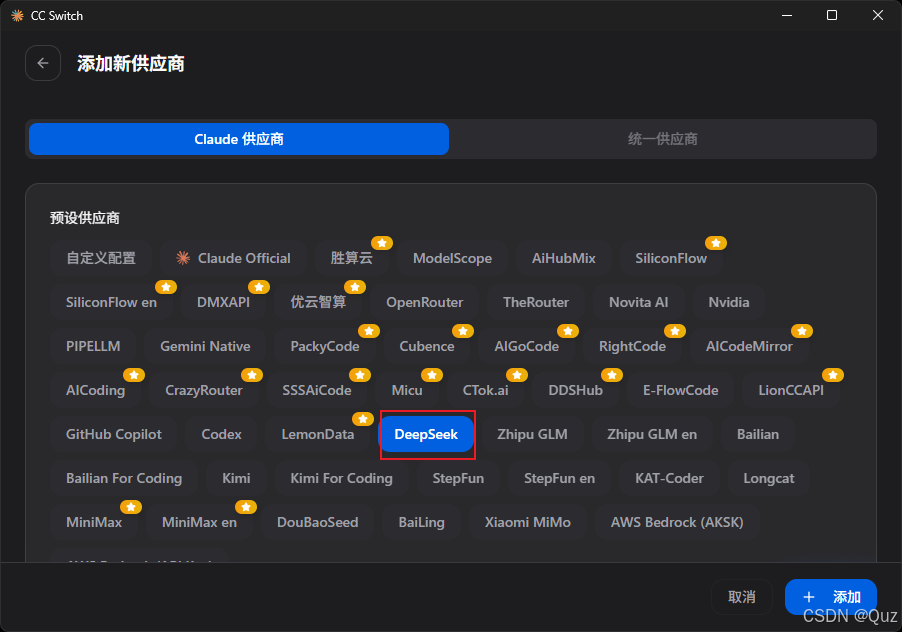Click the star badge on DDSHub

(612, 375)
